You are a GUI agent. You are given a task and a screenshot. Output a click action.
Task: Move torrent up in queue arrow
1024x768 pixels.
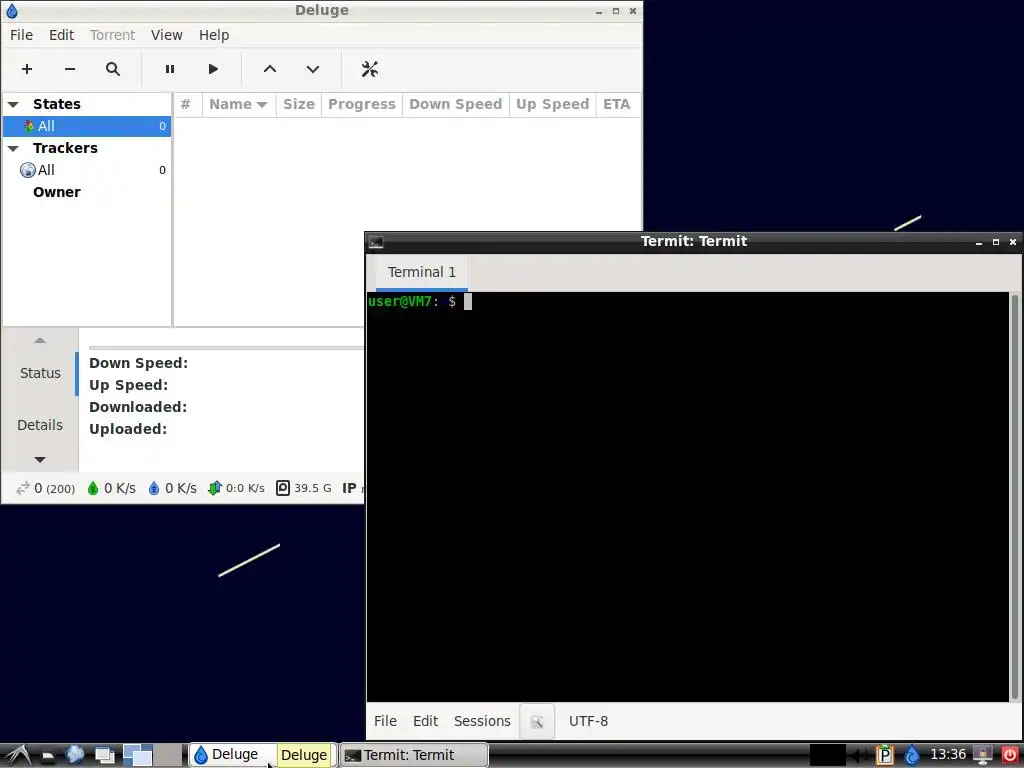(x=270, y=69)
